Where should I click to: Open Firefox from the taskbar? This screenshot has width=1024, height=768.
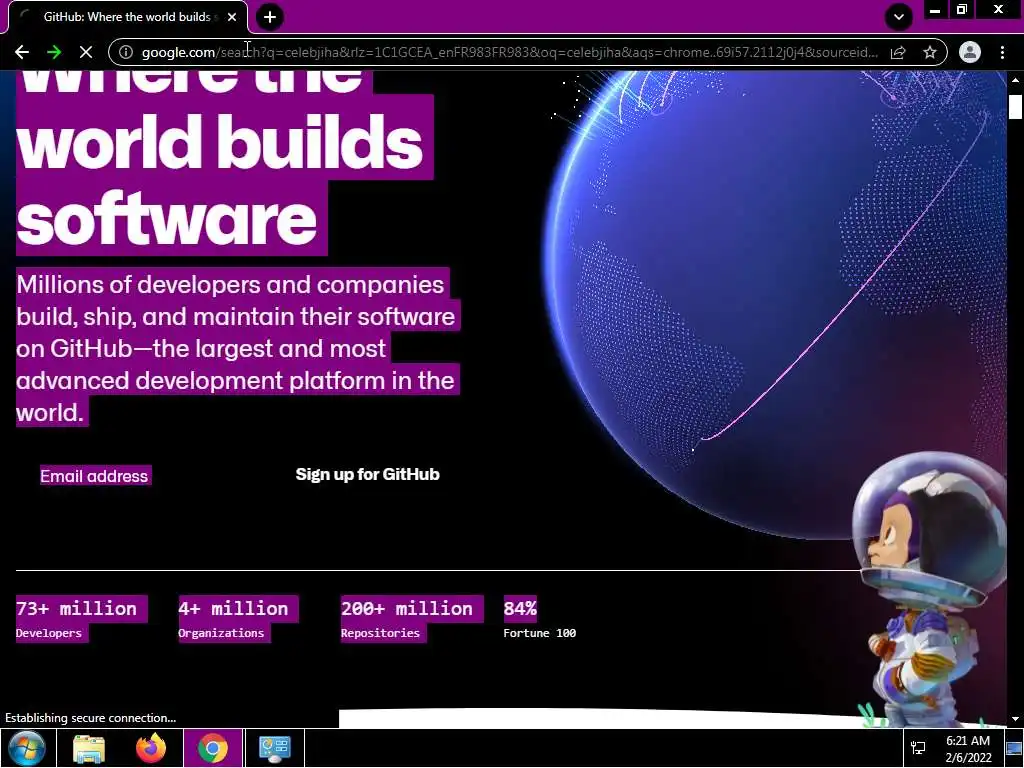(151, 748)
